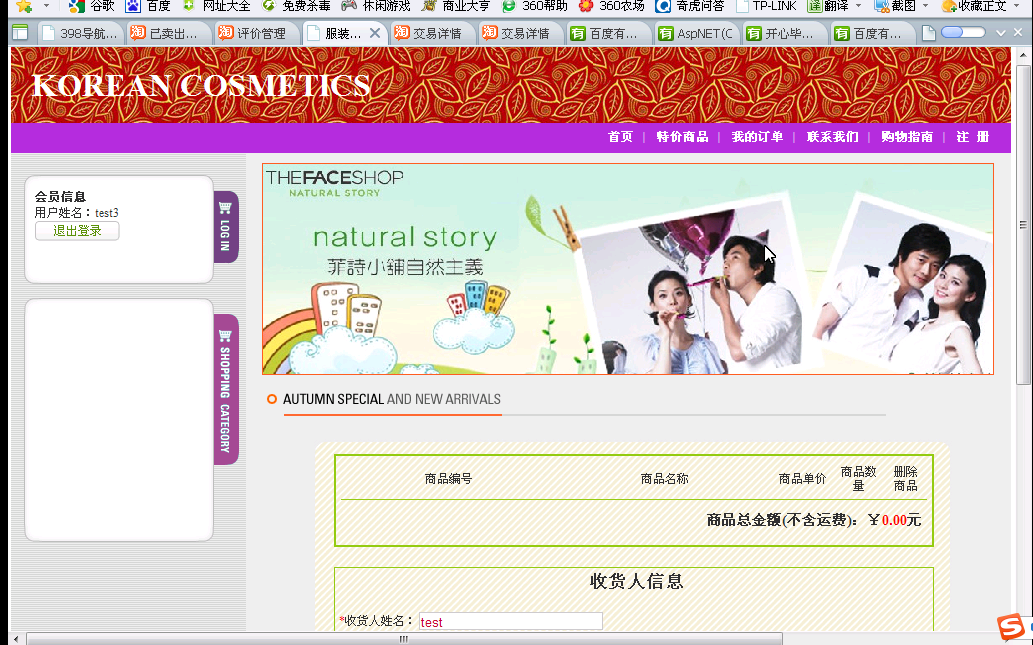This screenshot has height=645, width=1033.
Task: Switch to the AspNET(C tab
Action: tap(697, 33)
